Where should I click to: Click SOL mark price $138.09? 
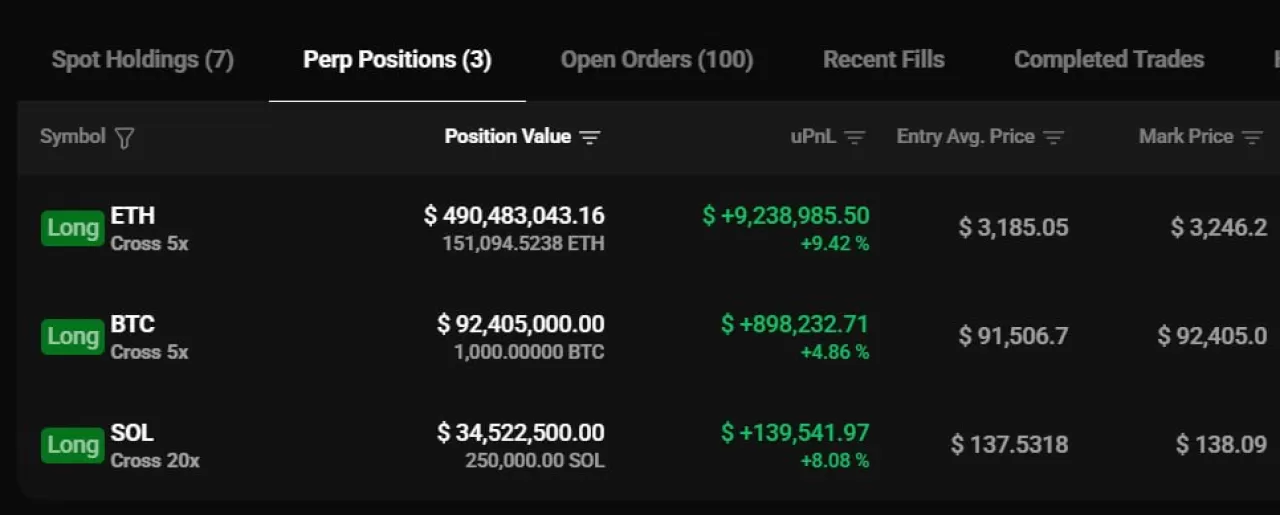pos(1221,444)
